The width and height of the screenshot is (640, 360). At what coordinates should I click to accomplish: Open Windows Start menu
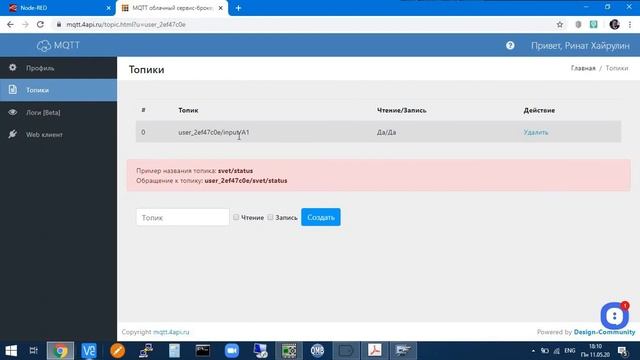(11, 351)
